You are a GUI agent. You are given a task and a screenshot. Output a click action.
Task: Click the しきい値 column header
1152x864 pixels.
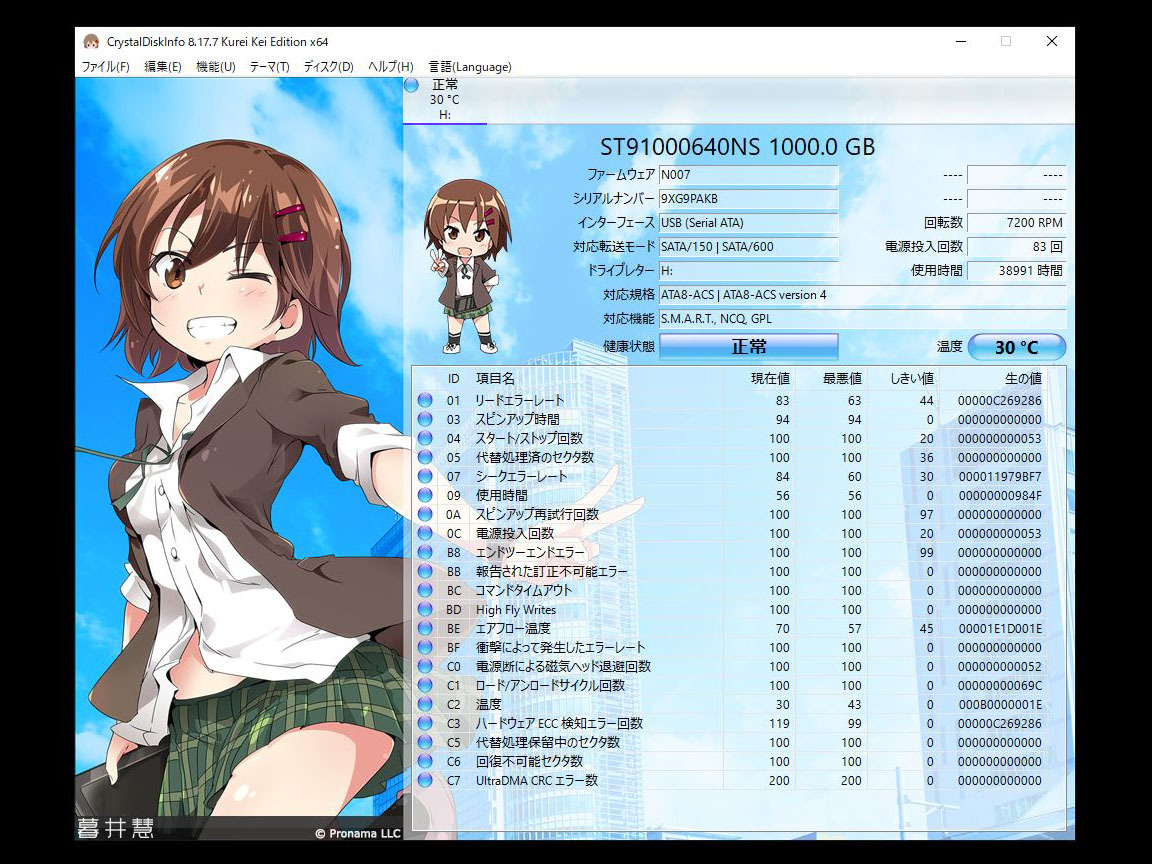(x=912, y=378)
